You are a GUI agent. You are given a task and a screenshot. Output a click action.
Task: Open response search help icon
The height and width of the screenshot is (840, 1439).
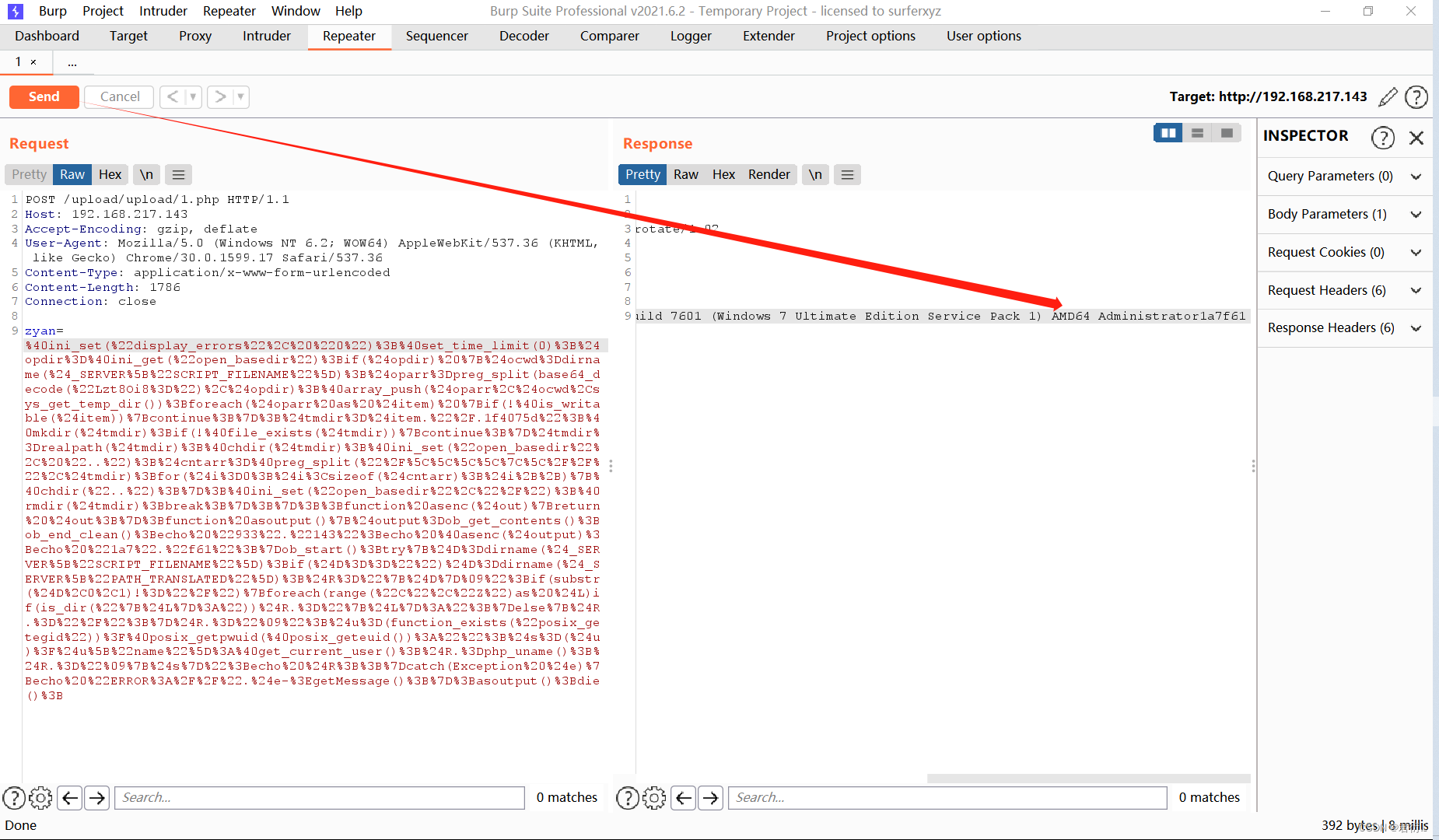pyautogui.click(x=628, y=797)
